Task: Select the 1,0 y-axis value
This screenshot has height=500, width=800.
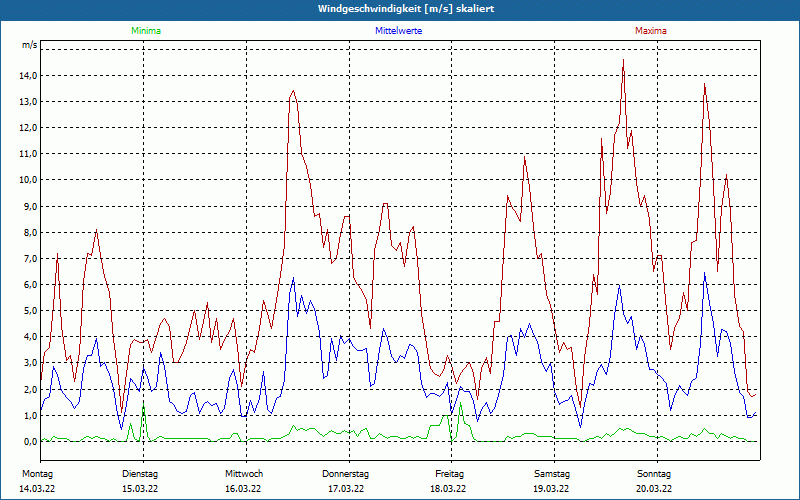Action: [29, 415]
